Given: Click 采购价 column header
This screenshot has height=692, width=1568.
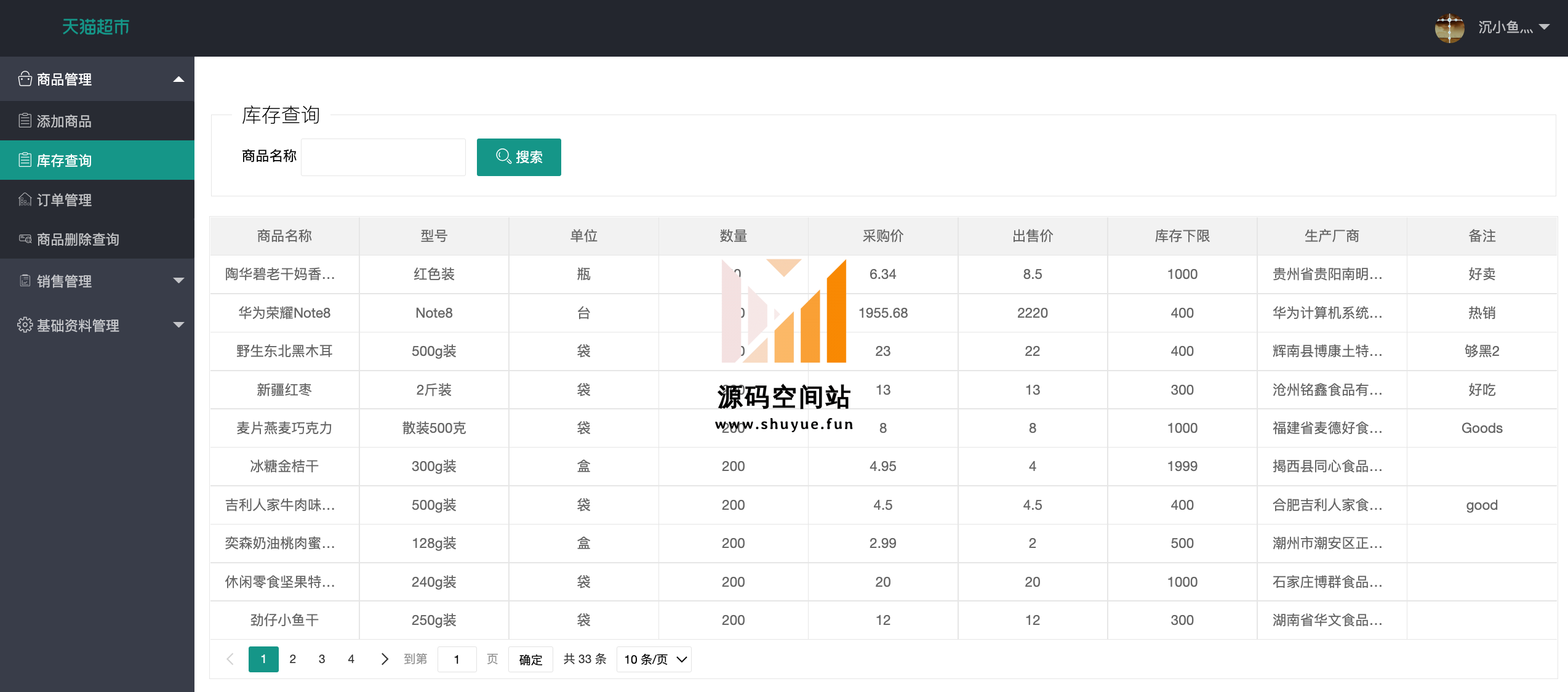Looking at the screenshot, I should point(883,236).
